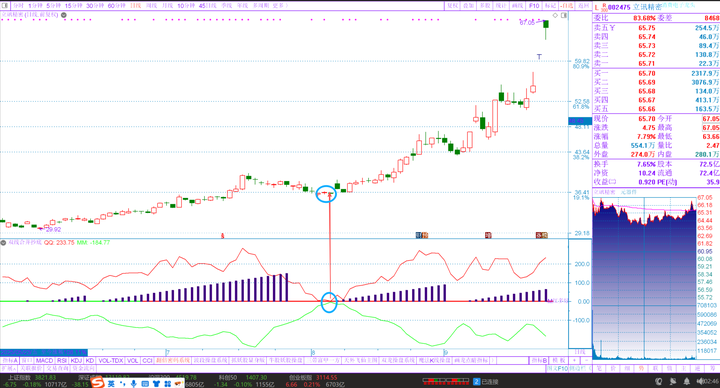Select the KD indicator tab
720x388 pixels.
coord(90,360)
